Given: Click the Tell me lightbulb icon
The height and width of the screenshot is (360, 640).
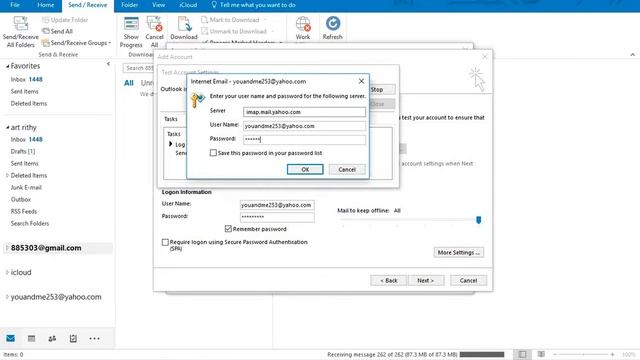Looking at the screenshot, I should point(214,5).
